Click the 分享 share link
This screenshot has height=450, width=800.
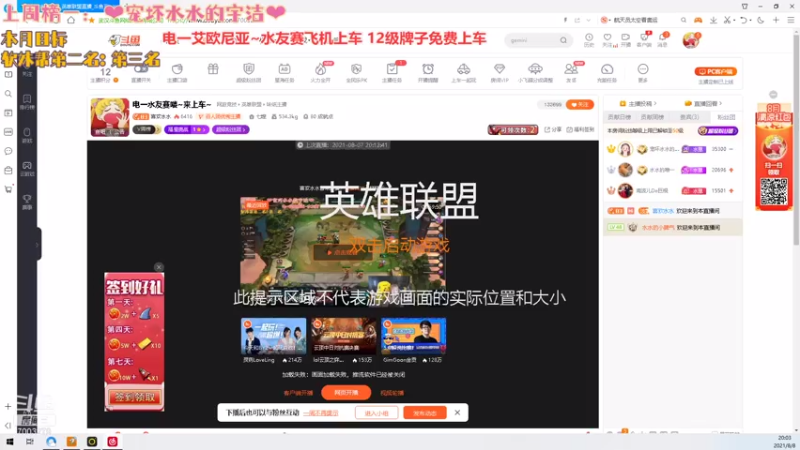(x=553, y=130)
